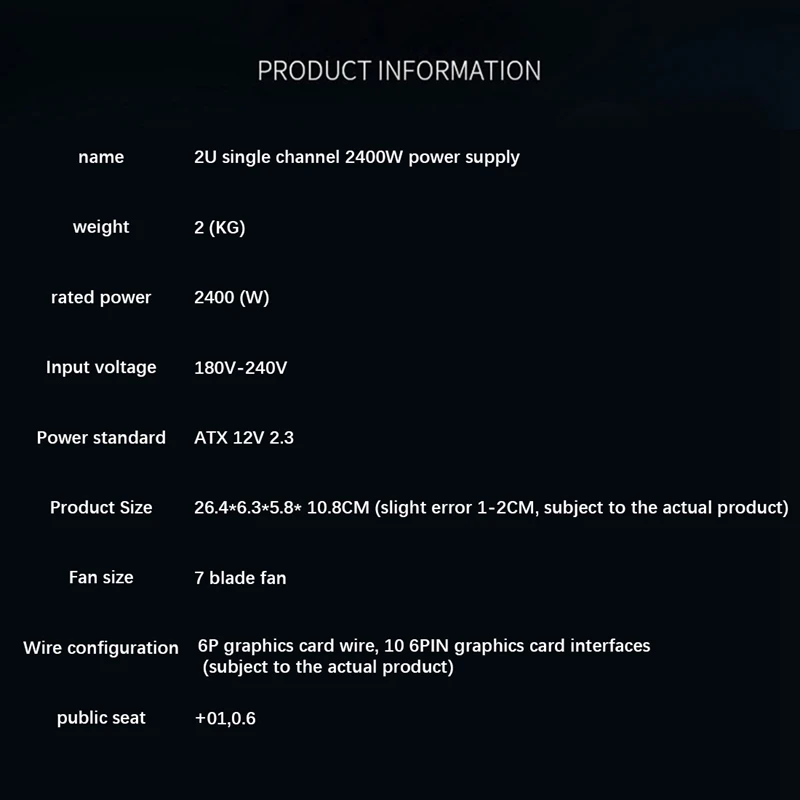800x800 pixels.
Task: Click the "Wire configuration" label
Action: click(101, 647)
